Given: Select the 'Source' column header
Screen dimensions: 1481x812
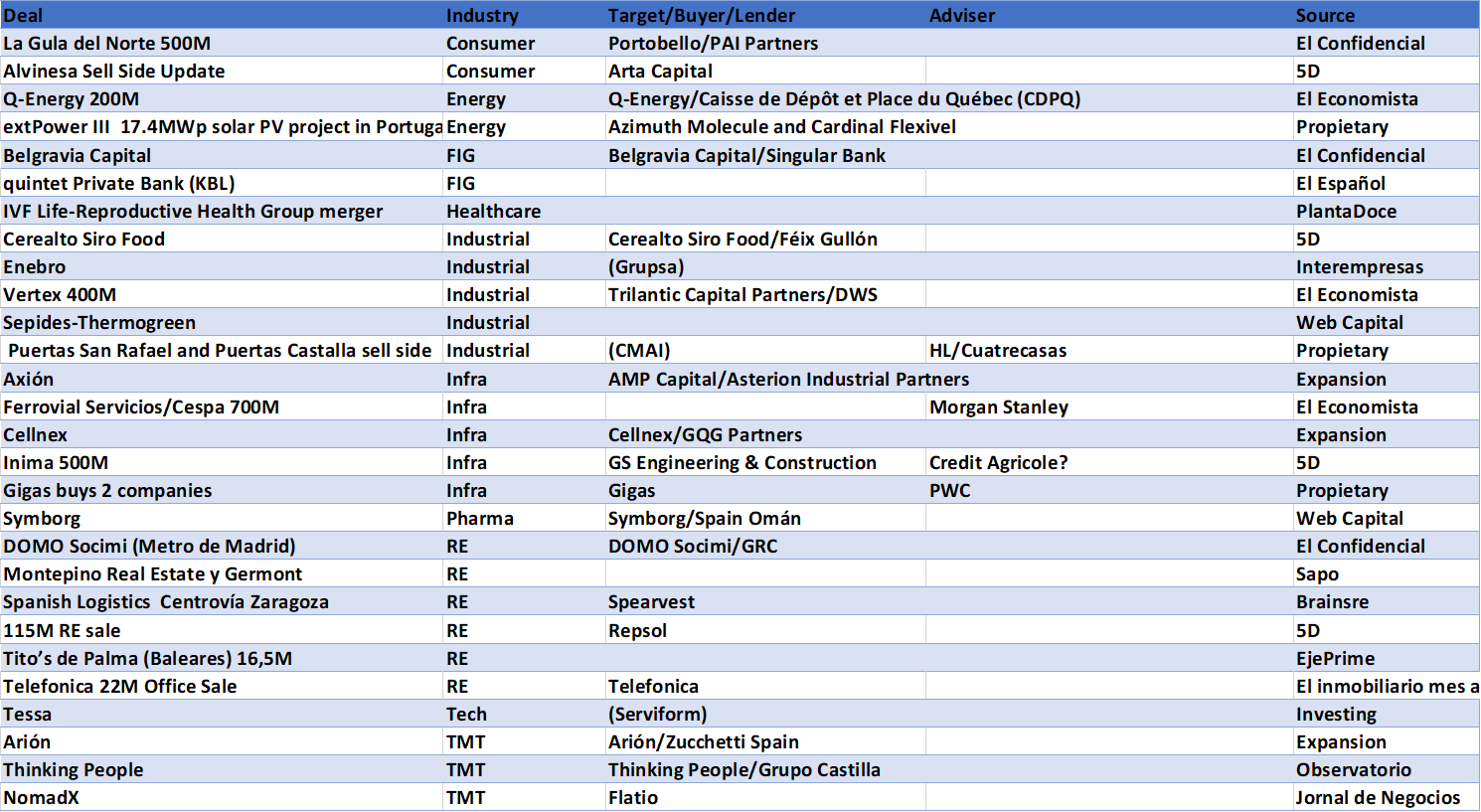Looking at the screenshot, I should click(x=1387, y=15).
